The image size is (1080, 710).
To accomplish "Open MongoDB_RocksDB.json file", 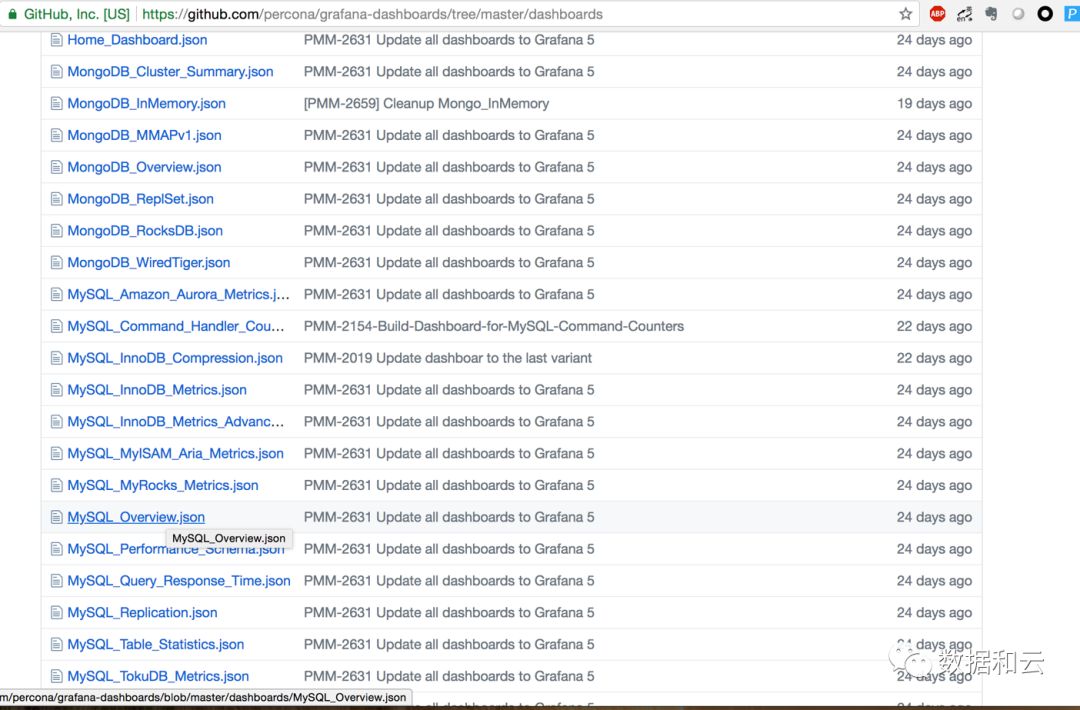I will click(145, 231).
